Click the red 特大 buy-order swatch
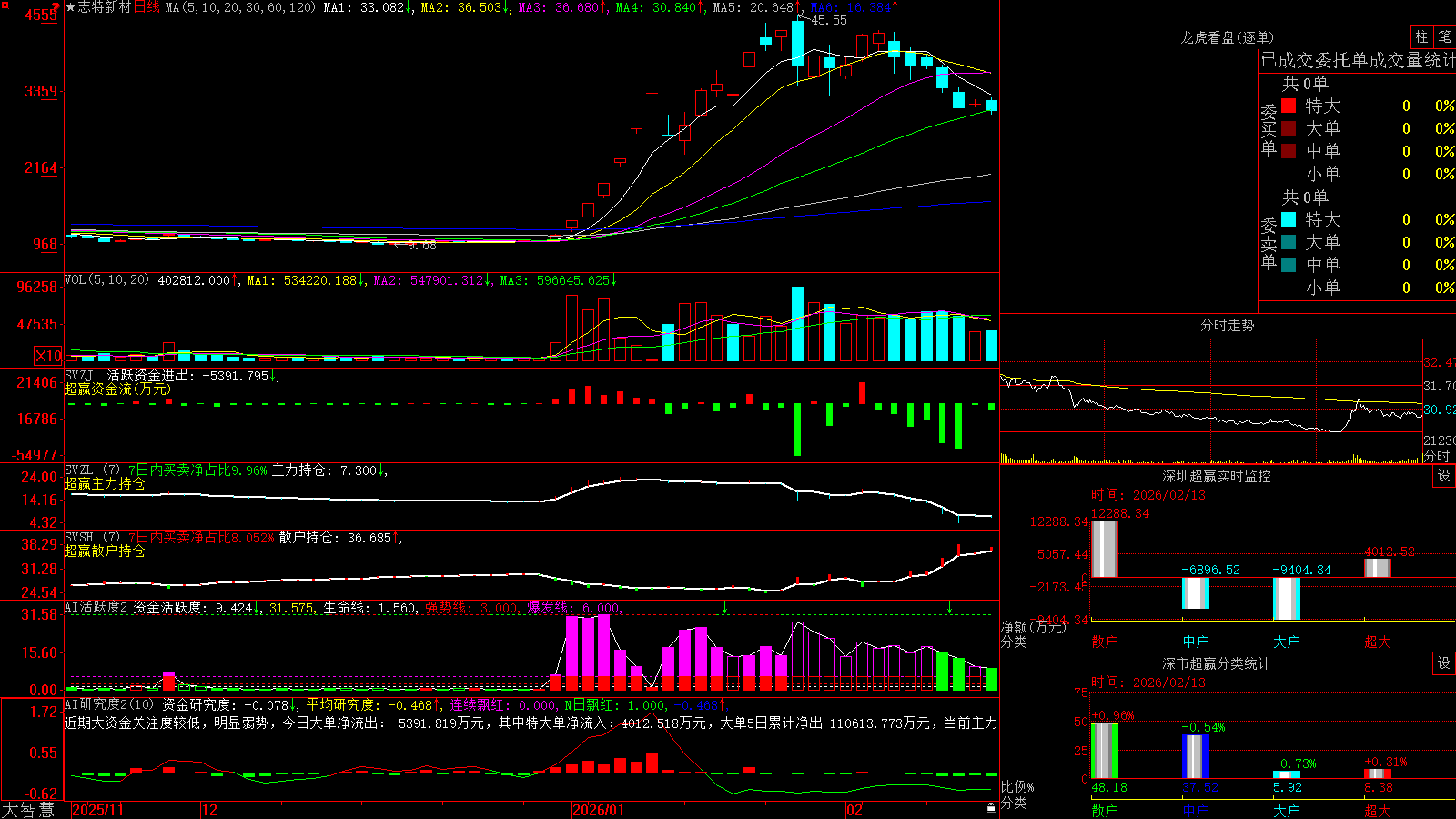The image size is (1456, 819). [1289, 106]
